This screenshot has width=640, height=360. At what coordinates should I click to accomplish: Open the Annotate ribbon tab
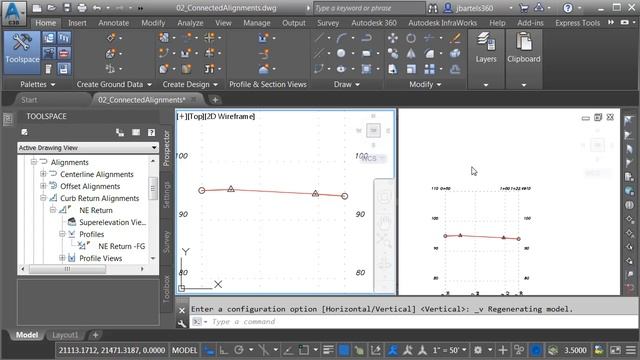point(113,23)
